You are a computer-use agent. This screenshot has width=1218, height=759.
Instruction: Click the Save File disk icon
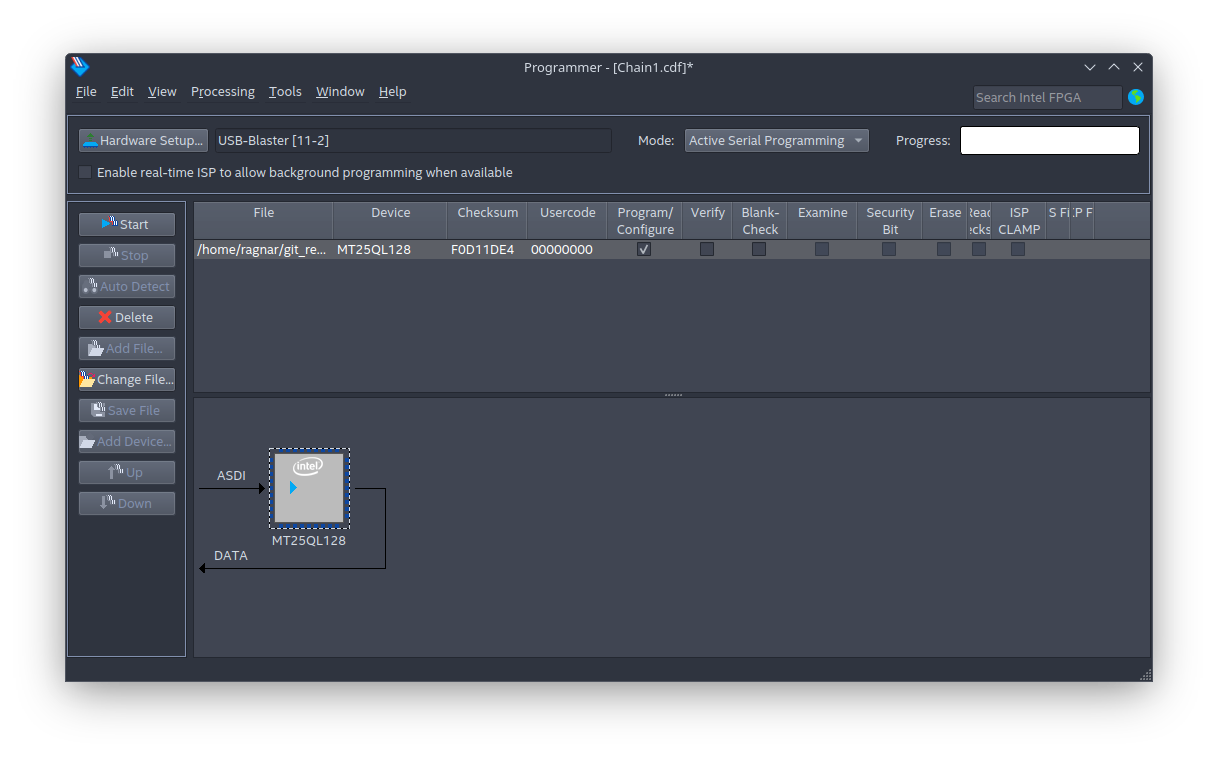pyautogui.click(x=96, y=410)
